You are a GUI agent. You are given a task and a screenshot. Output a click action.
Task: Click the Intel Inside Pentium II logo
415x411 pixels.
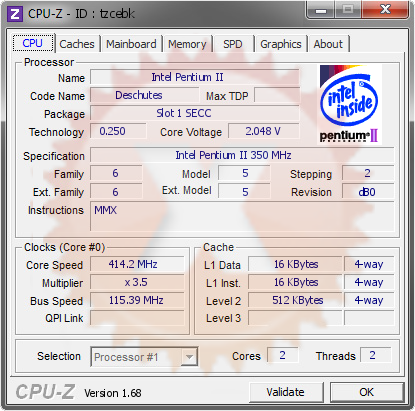pyautogui.click(x=349, y=104)
